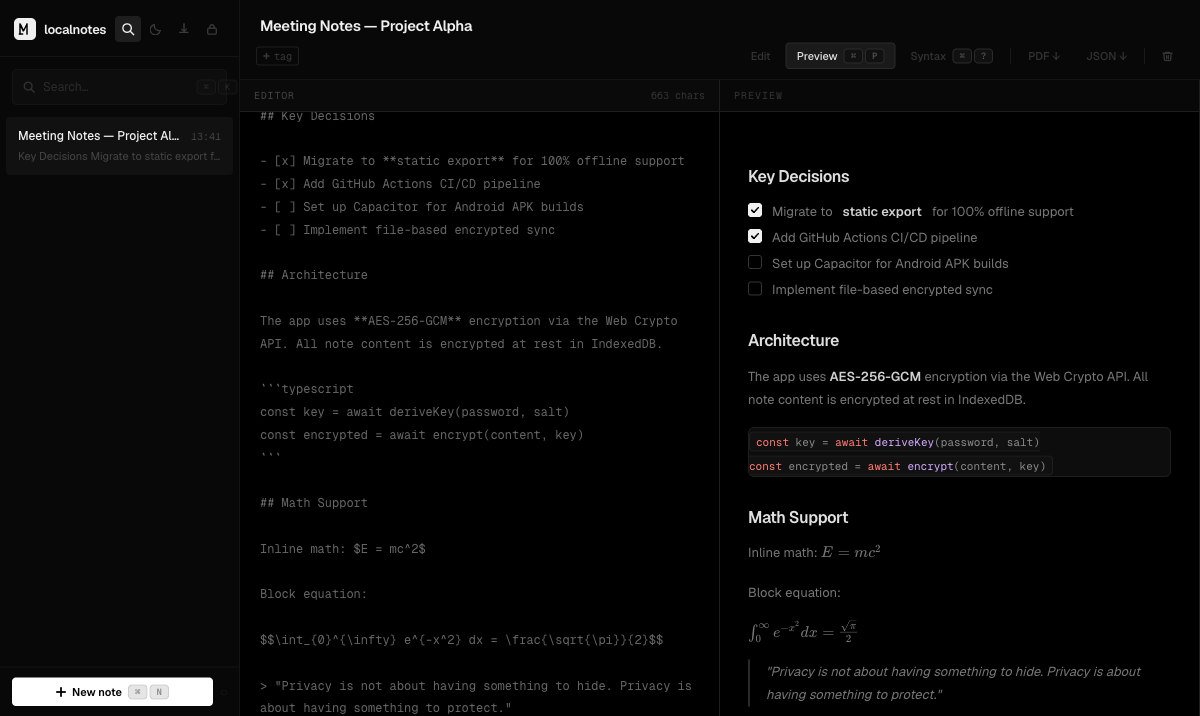The image size is (1200, 716).
Task: Delete the note using the trash icon
Action: pyautogui.click(x=1167, y=56)
